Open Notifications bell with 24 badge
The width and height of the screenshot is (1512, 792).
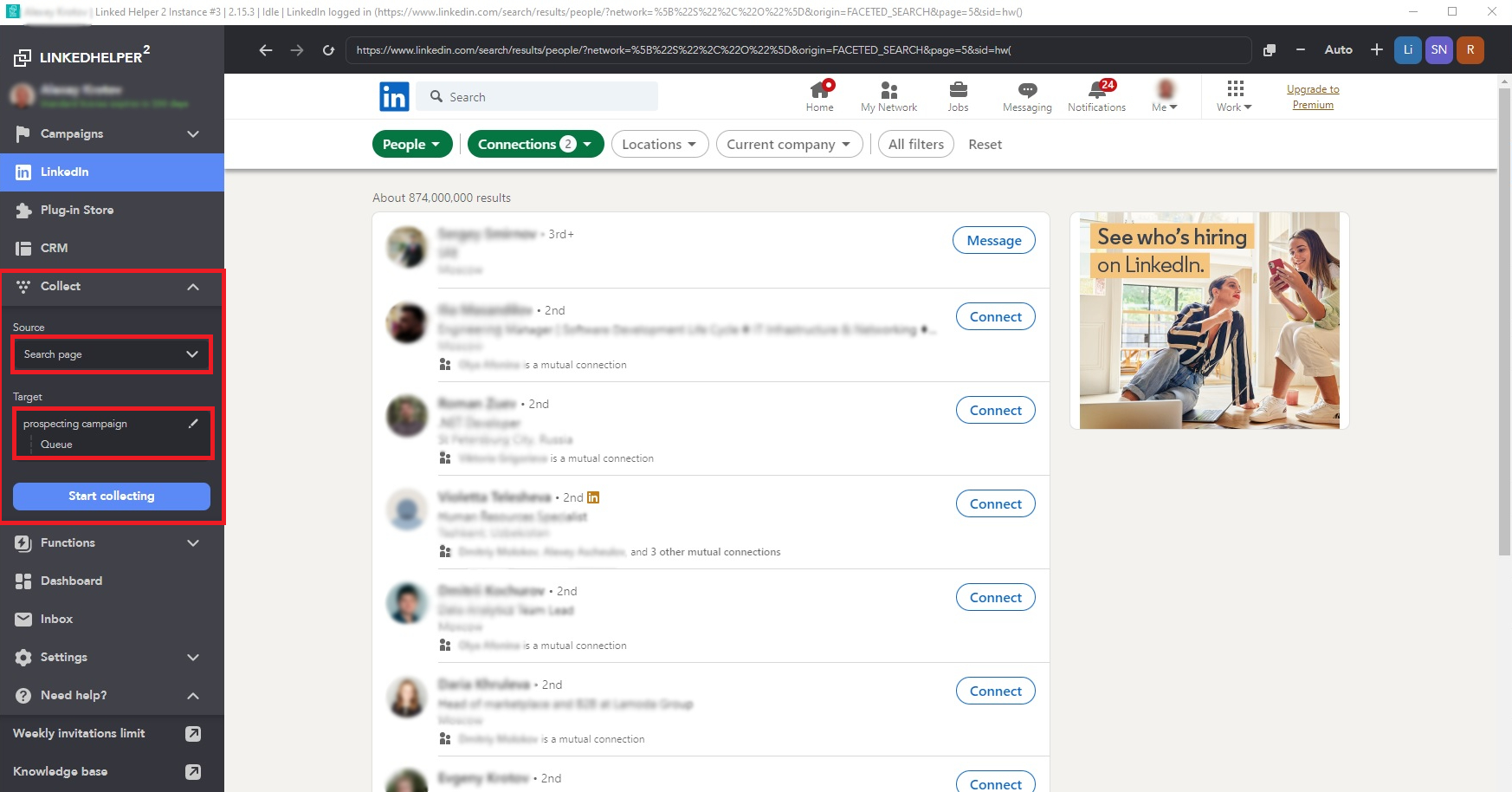click(1097, 96)
